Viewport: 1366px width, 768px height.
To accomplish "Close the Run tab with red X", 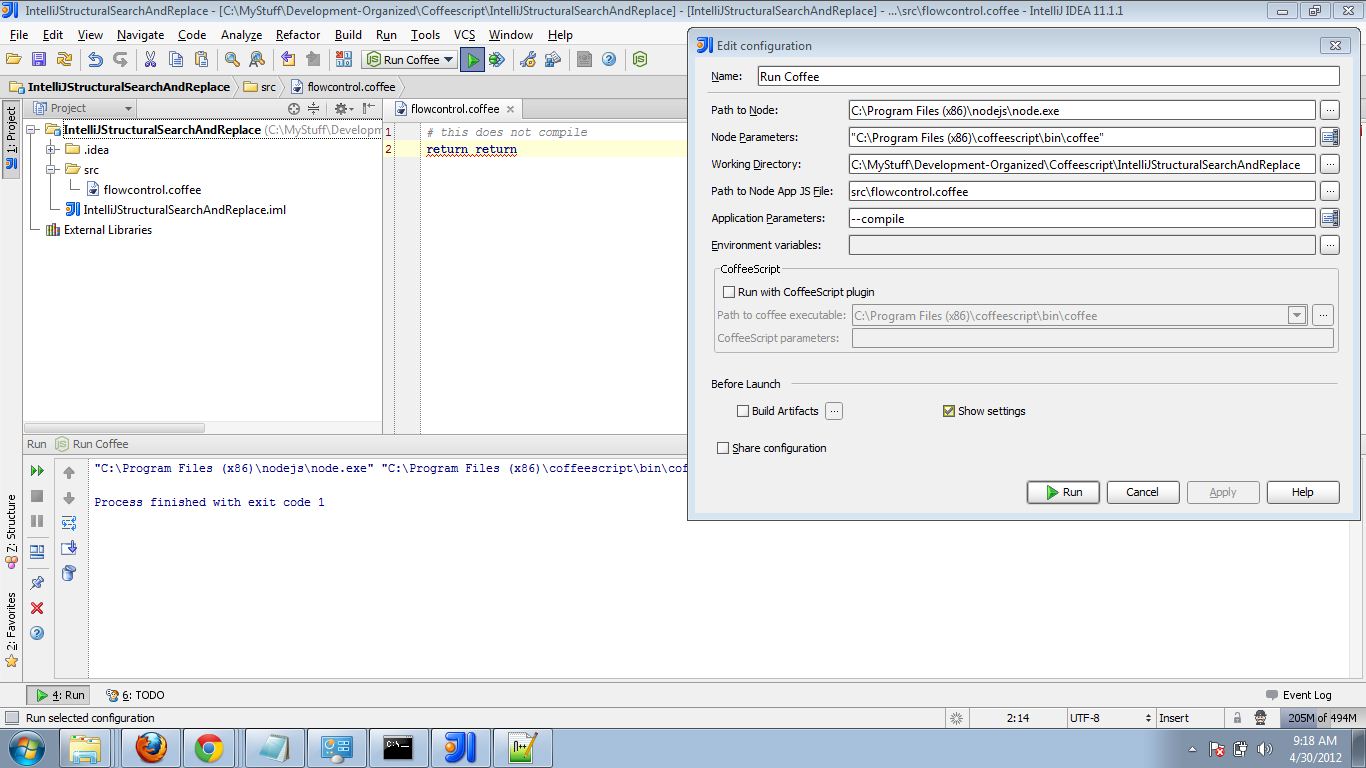I will point(37,608).
